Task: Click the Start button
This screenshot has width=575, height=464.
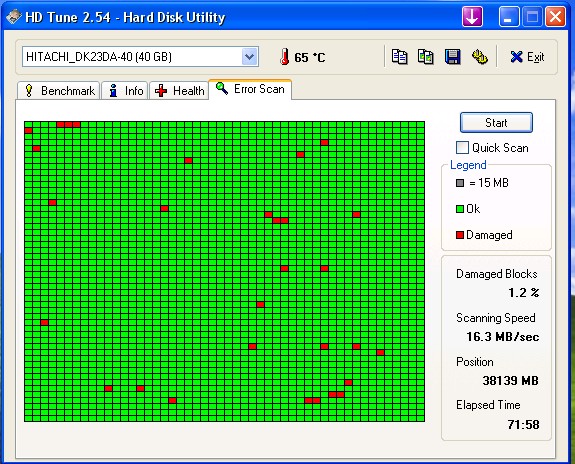Action: pos(496,123)
